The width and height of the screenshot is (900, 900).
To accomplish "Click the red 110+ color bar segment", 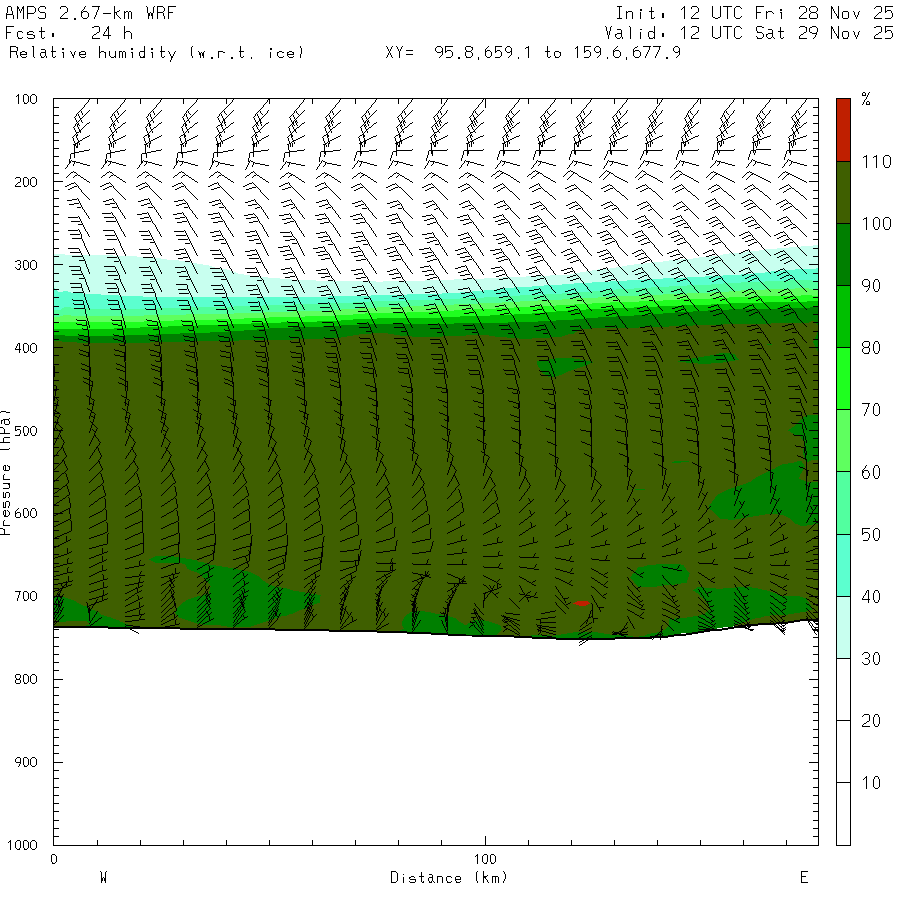I will 843,130.
